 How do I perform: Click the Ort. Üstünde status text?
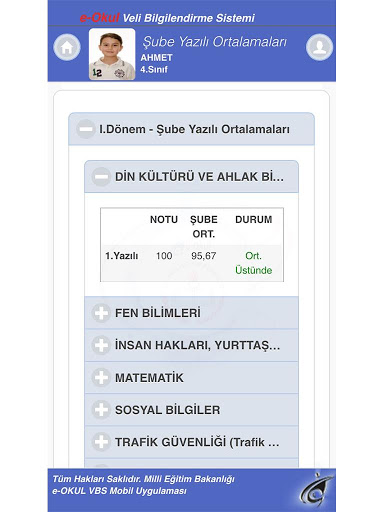tap(253, 263)
